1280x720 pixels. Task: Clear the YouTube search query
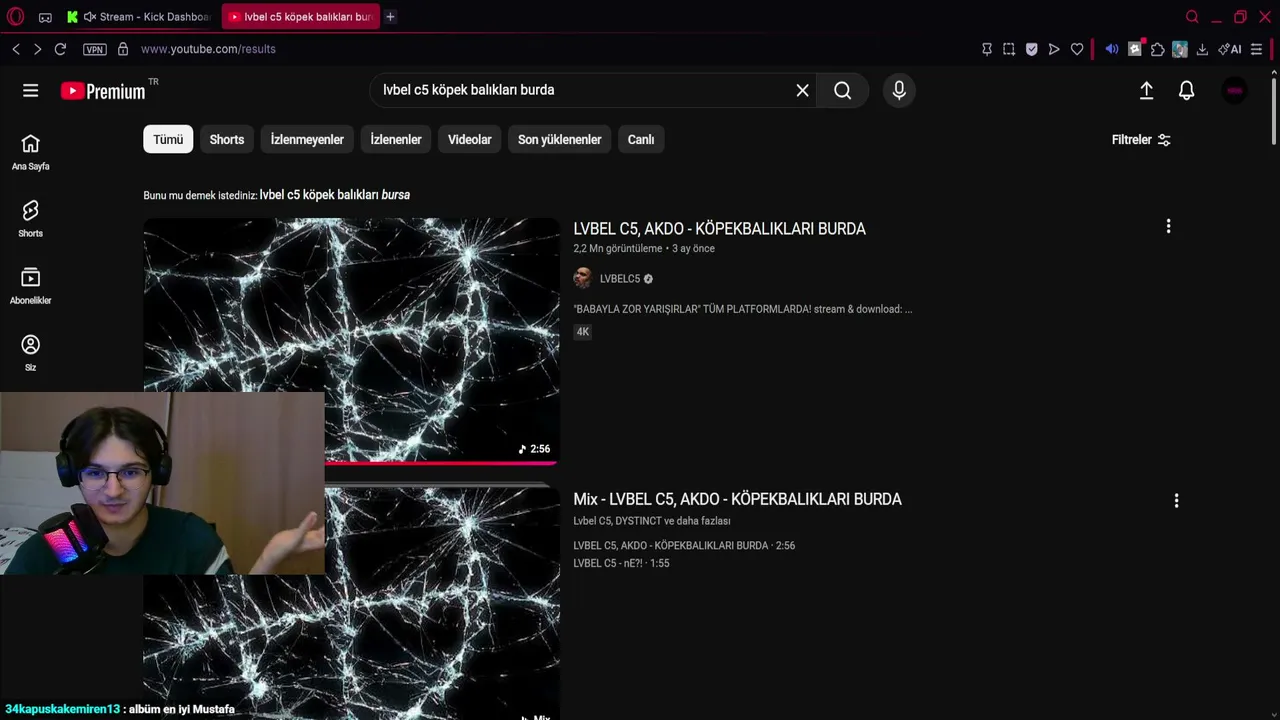click(x=802, y=90)
